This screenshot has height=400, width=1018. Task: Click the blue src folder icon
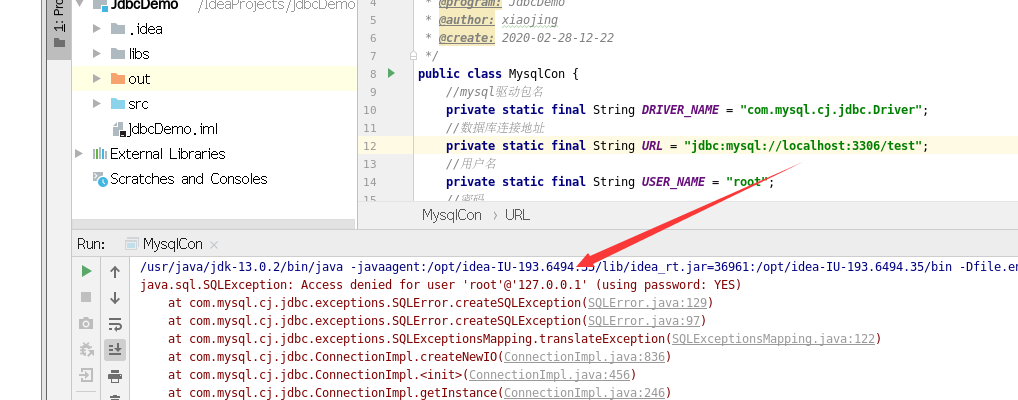tap(118, 103)
